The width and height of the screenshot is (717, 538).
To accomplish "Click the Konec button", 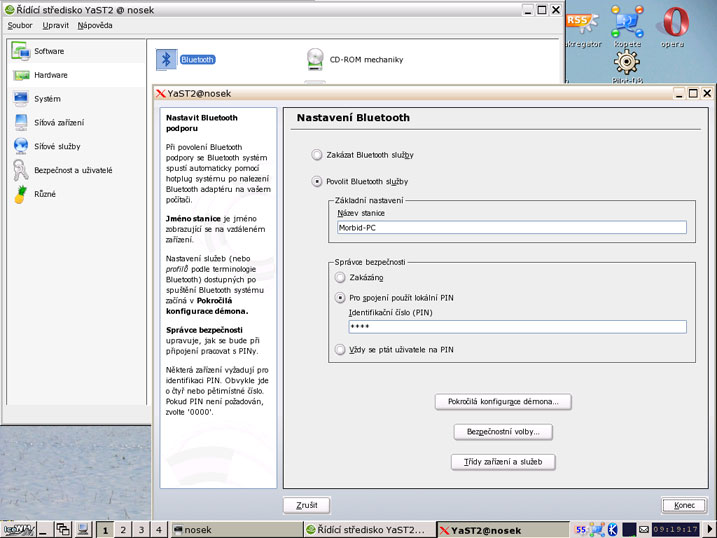I will point(684,505).
